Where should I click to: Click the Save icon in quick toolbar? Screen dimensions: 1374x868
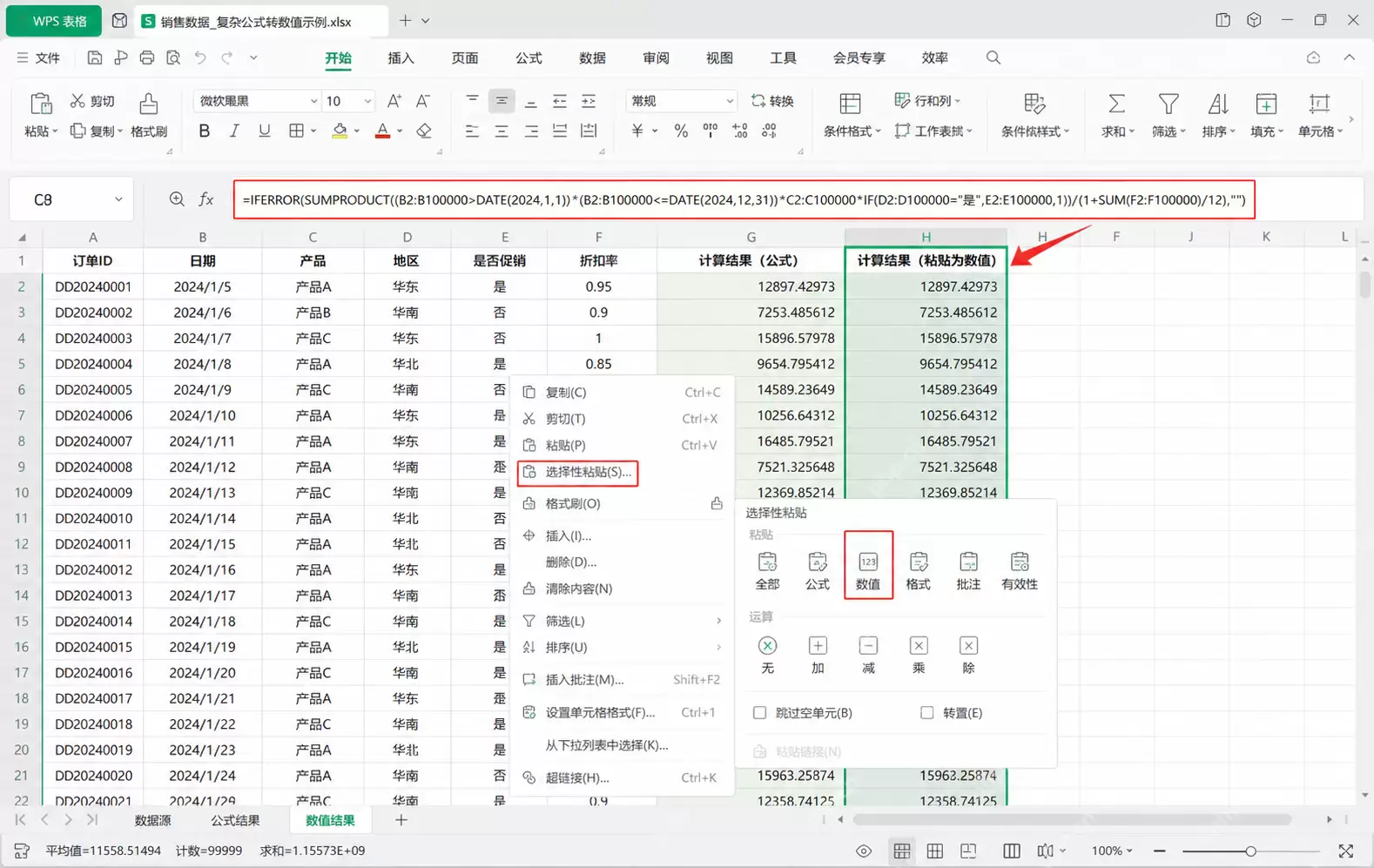tap(94, 57)
